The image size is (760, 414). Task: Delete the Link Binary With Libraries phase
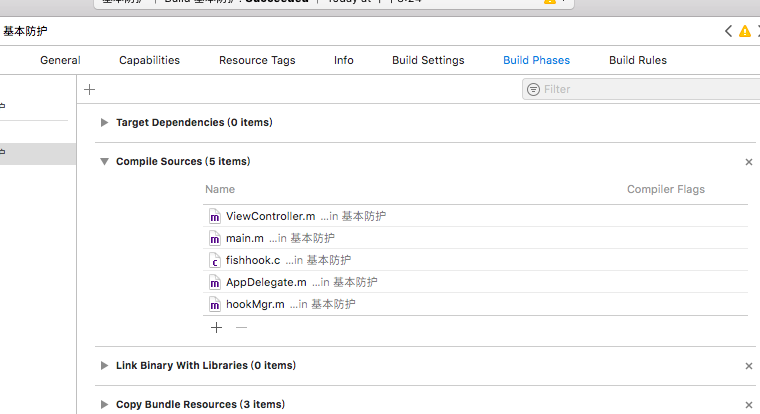(x=749, y=366)
